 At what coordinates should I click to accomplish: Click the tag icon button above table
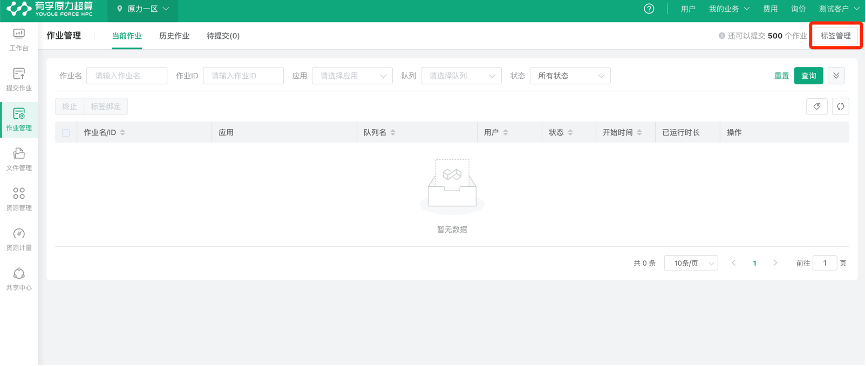pyautogui.click(x=817, y=107)
